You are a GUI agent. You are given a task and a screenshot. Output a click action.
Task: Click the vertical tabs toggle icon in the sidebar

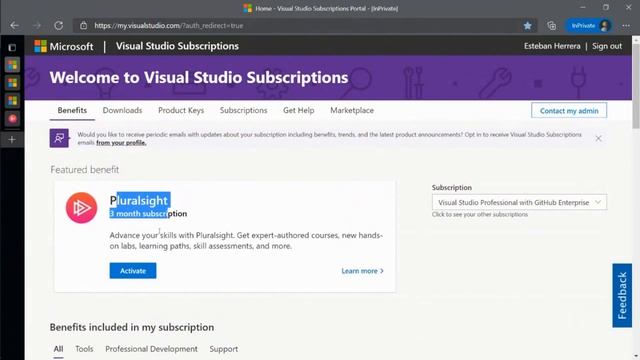coord(12,48)
